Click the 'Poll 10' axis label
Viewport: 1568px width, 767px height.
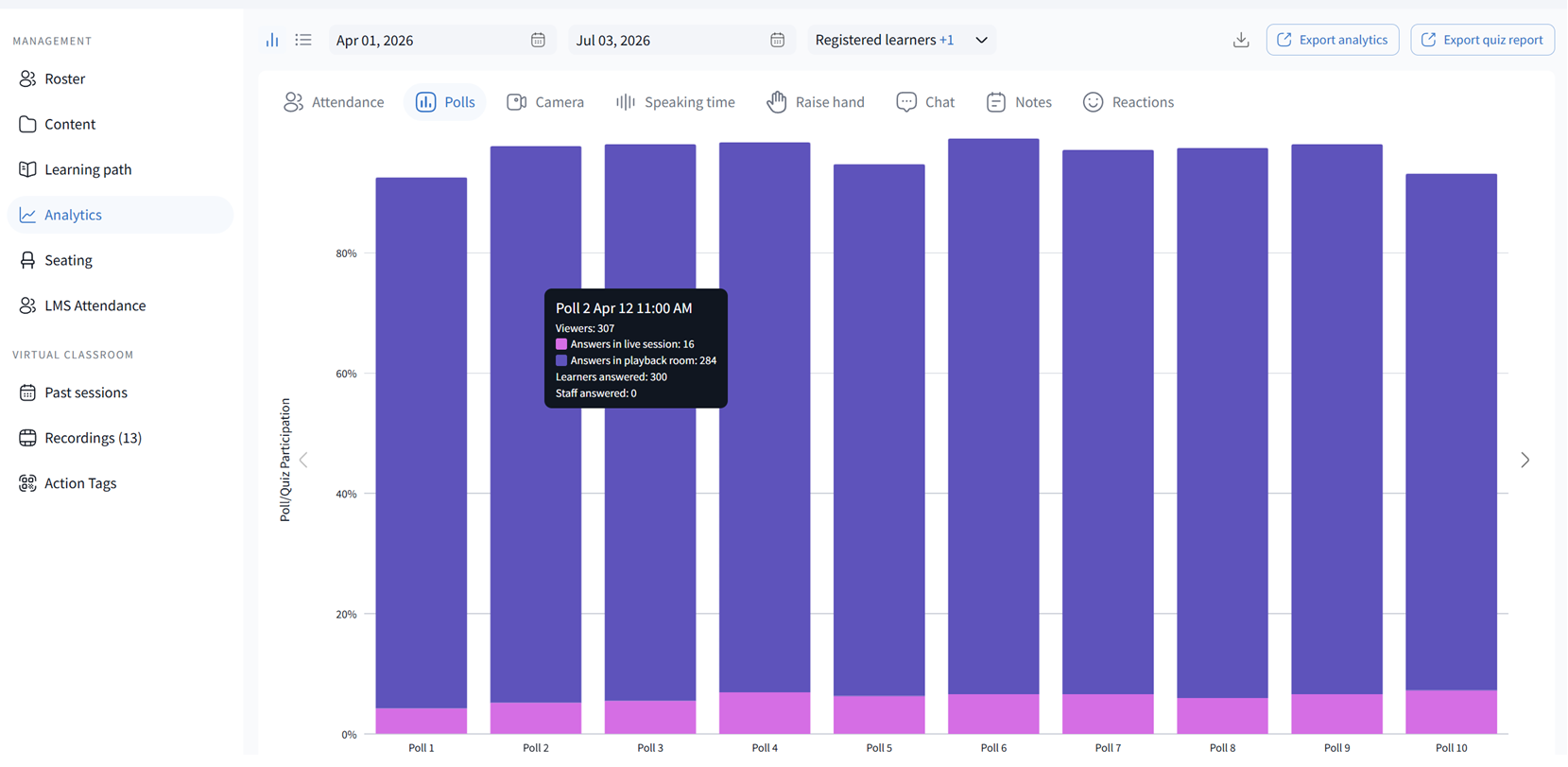pos(1451,748)
